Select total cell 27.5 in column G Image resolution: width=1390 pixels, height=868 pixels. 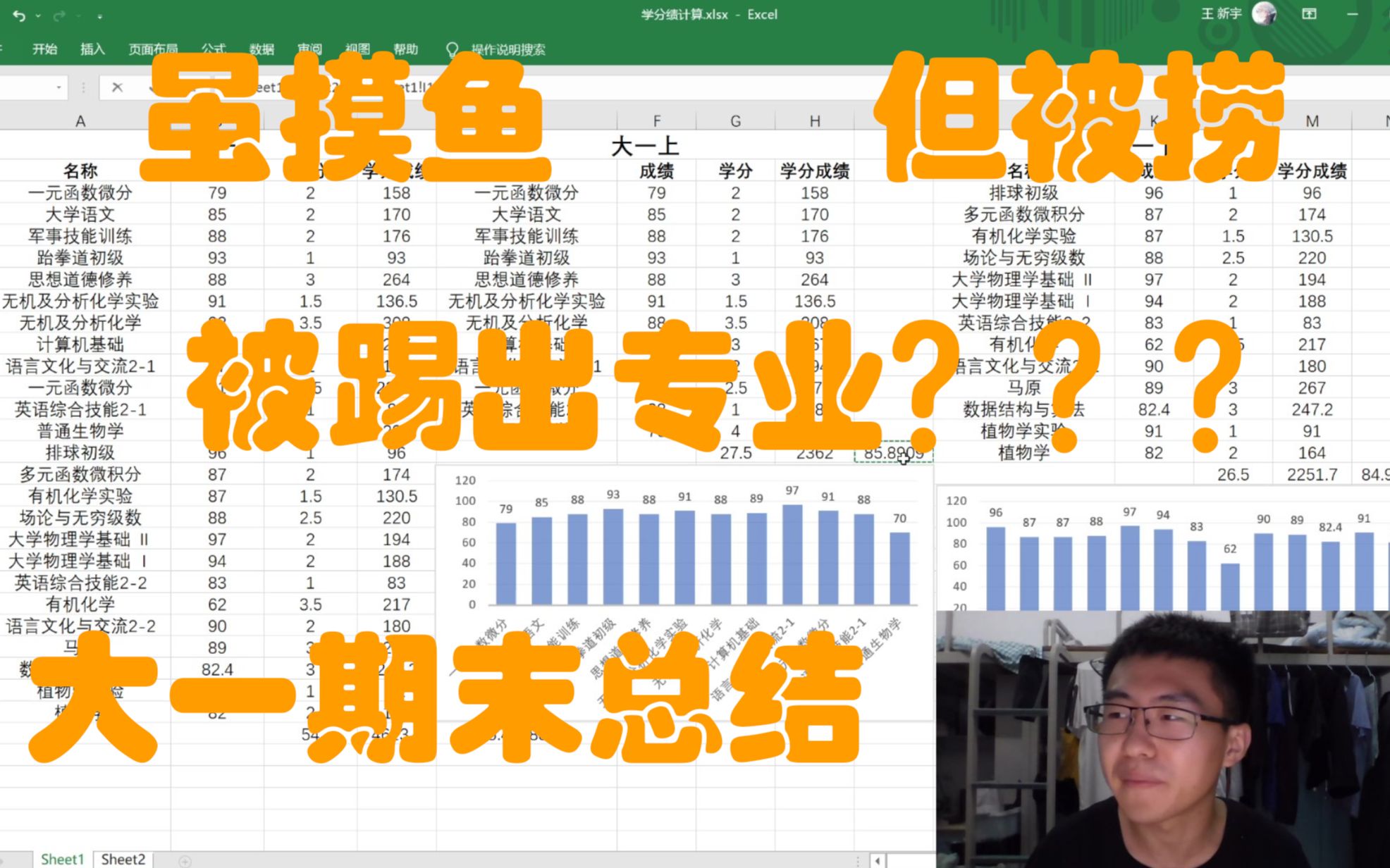pyautogui.click(x=735, y=453)
